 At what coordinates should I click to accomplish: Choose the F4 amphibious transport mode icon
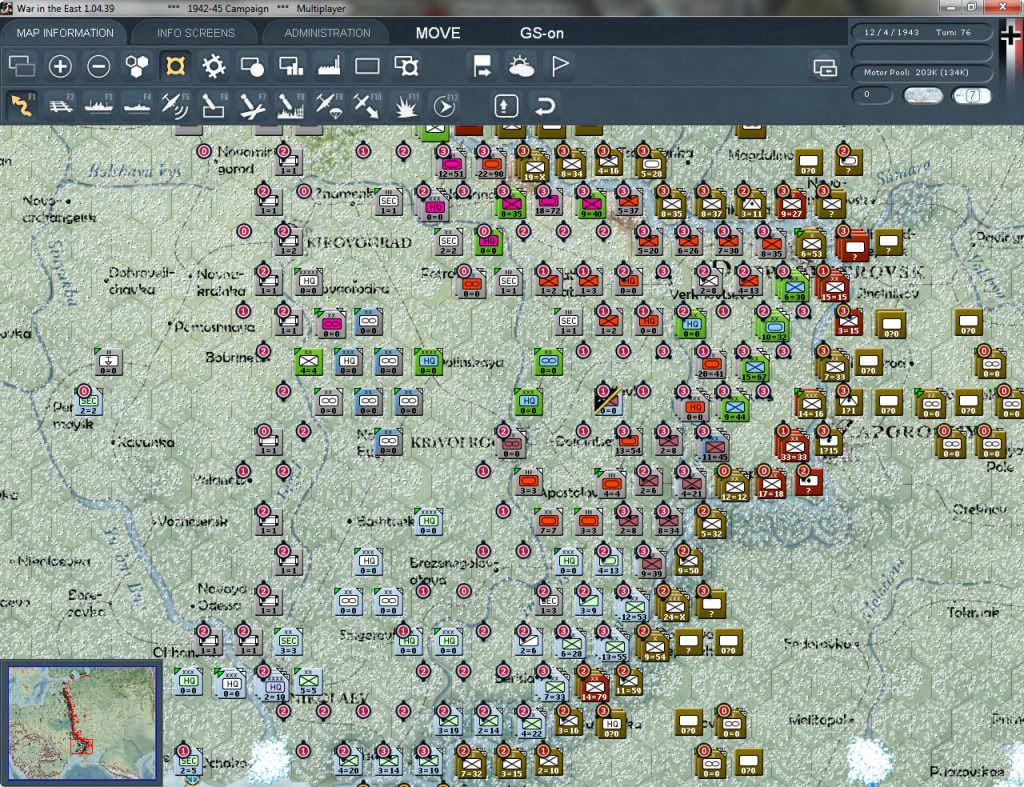(137, 106)
